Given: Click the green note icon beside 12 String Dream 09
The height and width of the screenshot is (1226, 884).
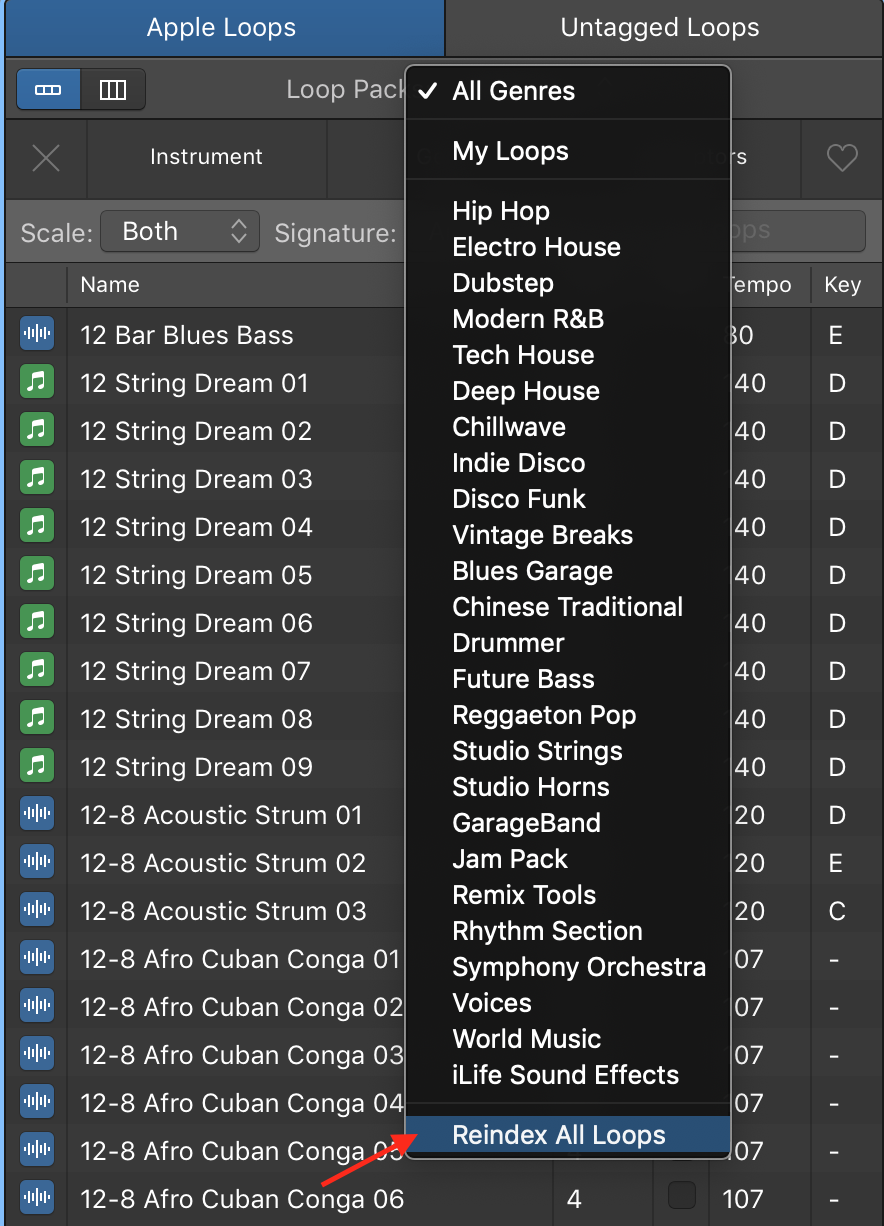Looking at the screenshot, I should tap(37, 767).
